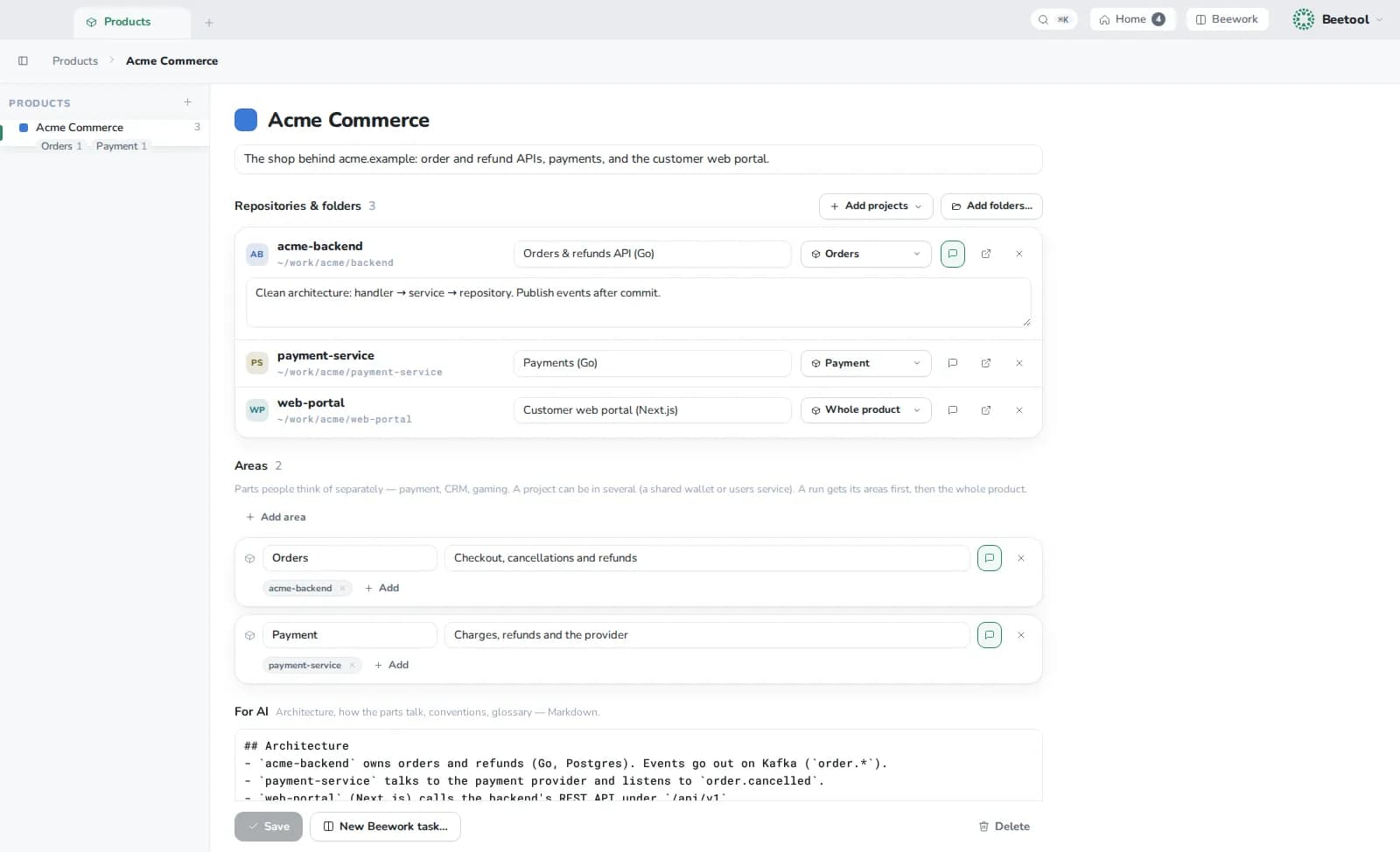Remove acme-backend chip from Orders area
This screenshot has width=1400, height=852.
click(342, 589)
